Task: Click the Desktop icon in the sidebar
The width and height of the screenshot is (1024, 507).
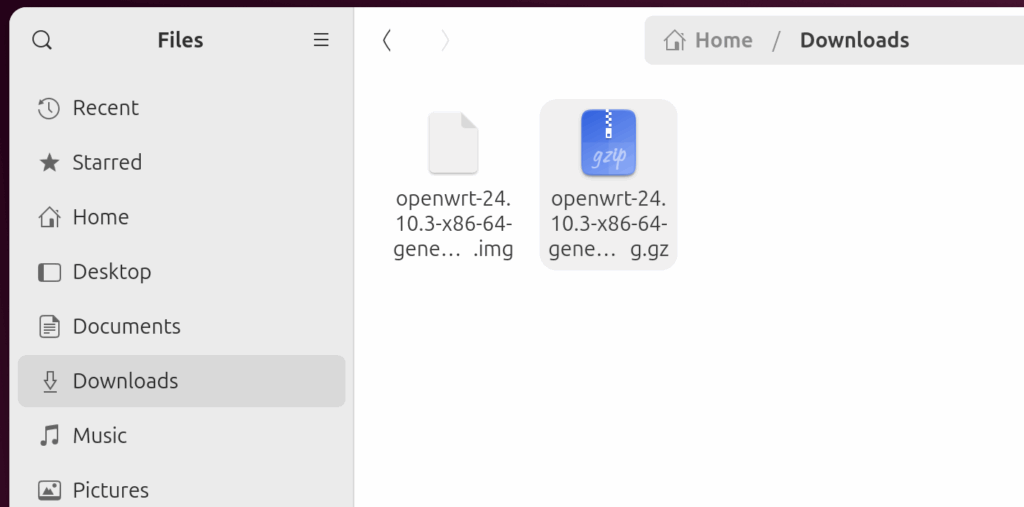Action: (48, 272)
